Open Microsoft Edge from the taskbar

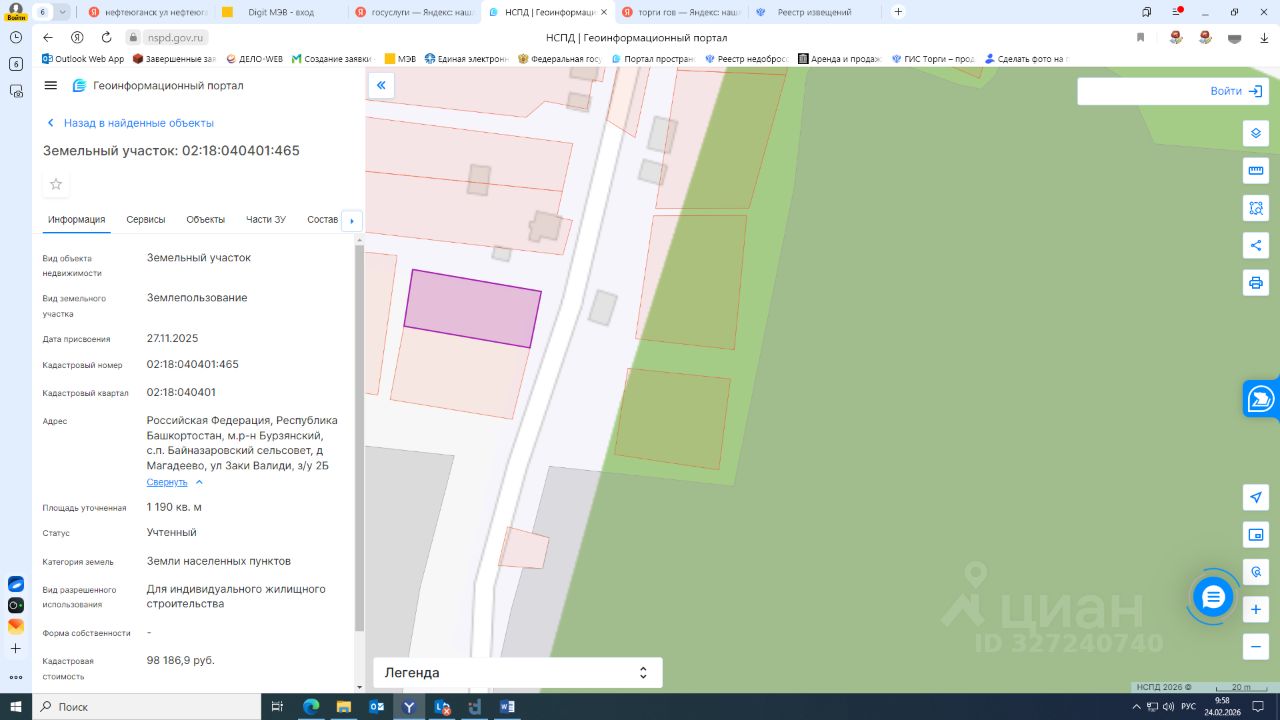[x=311, y=707]
